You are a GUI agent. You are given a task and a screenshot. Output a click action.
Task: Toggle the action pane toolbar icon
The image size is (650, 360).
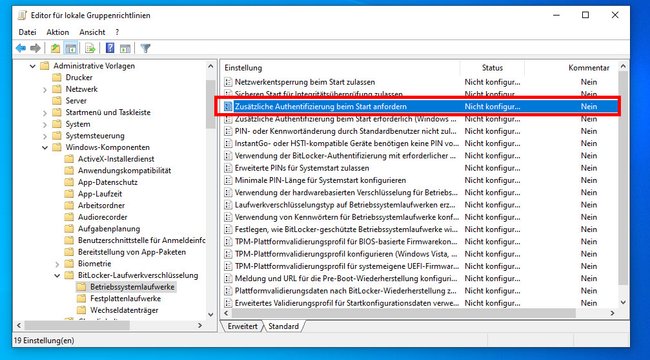point(125,49)
